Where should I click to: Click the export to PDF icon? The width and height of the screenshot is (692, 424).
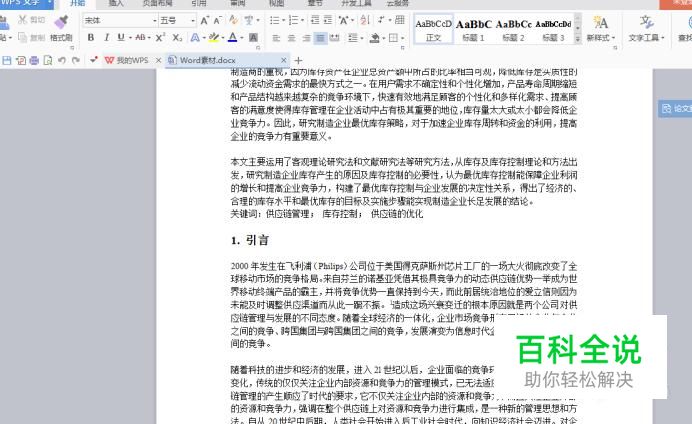[21, 60]
